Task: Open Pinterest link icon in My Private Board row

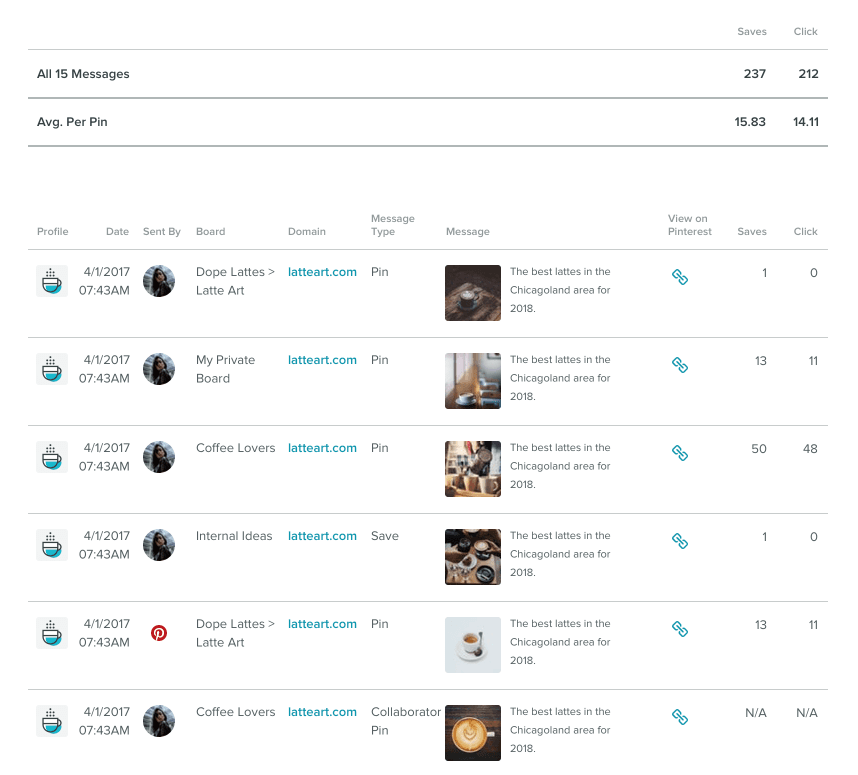Action: (679, 365)
